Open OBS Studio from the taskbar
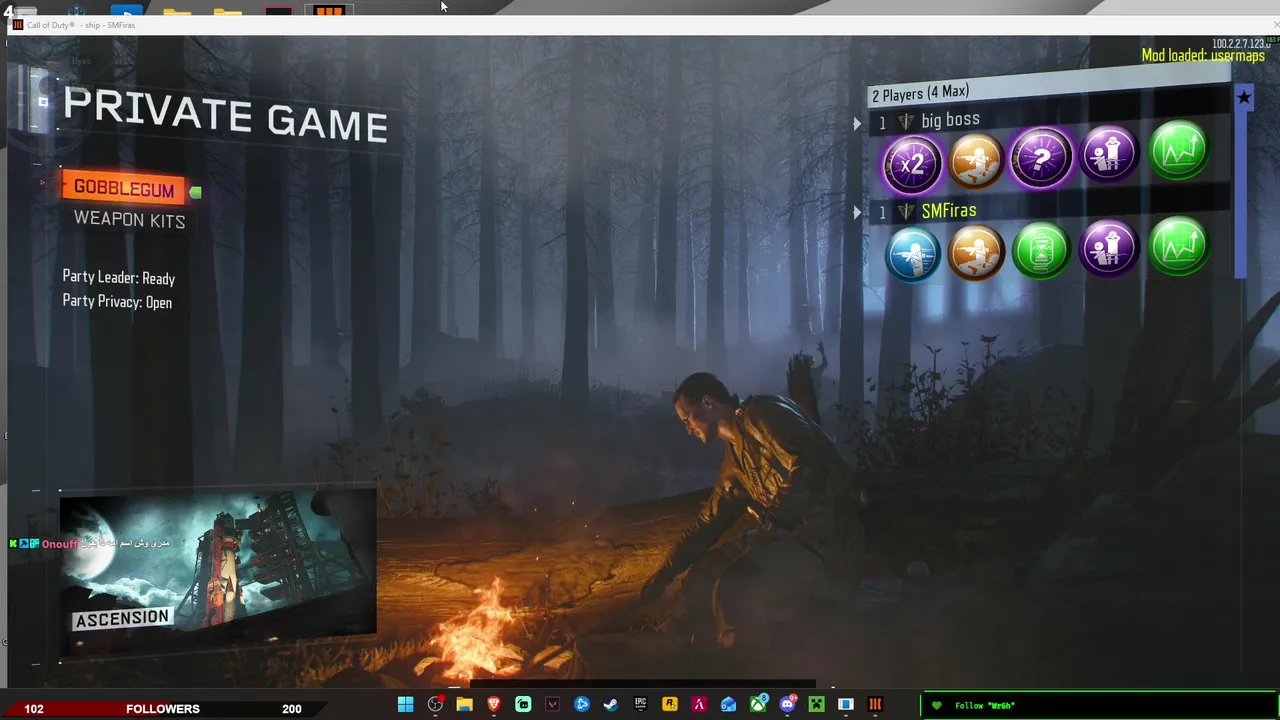This screenshot has width=1280, height=720. click(x=435, y=705)
